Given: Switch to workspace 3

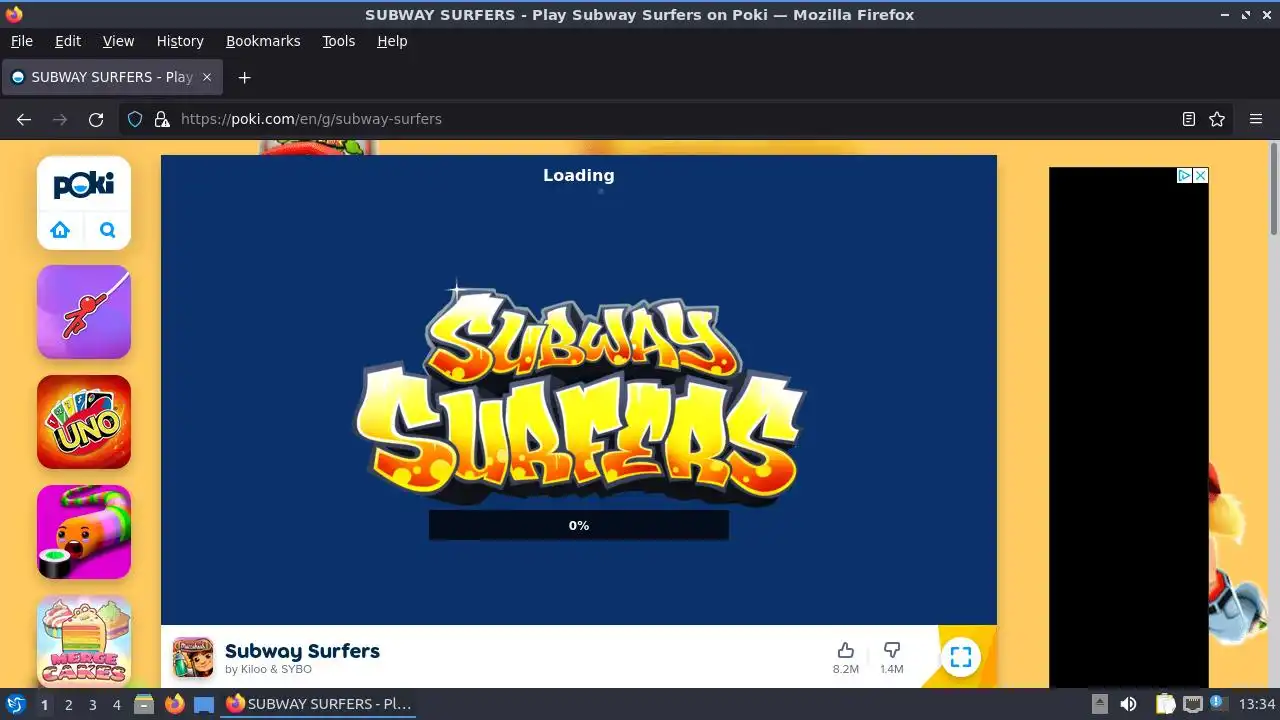Looking at the screenshot, I should (92, 705).
